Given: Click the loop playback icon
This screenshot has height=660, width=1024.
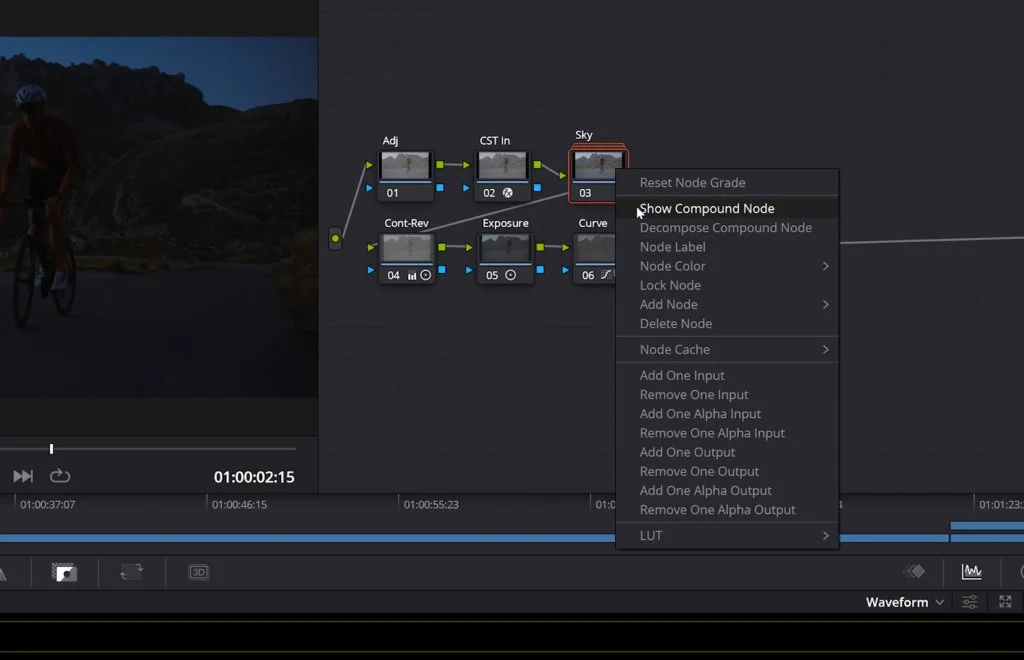Looking at the screenshot, I should coord(59,476).
